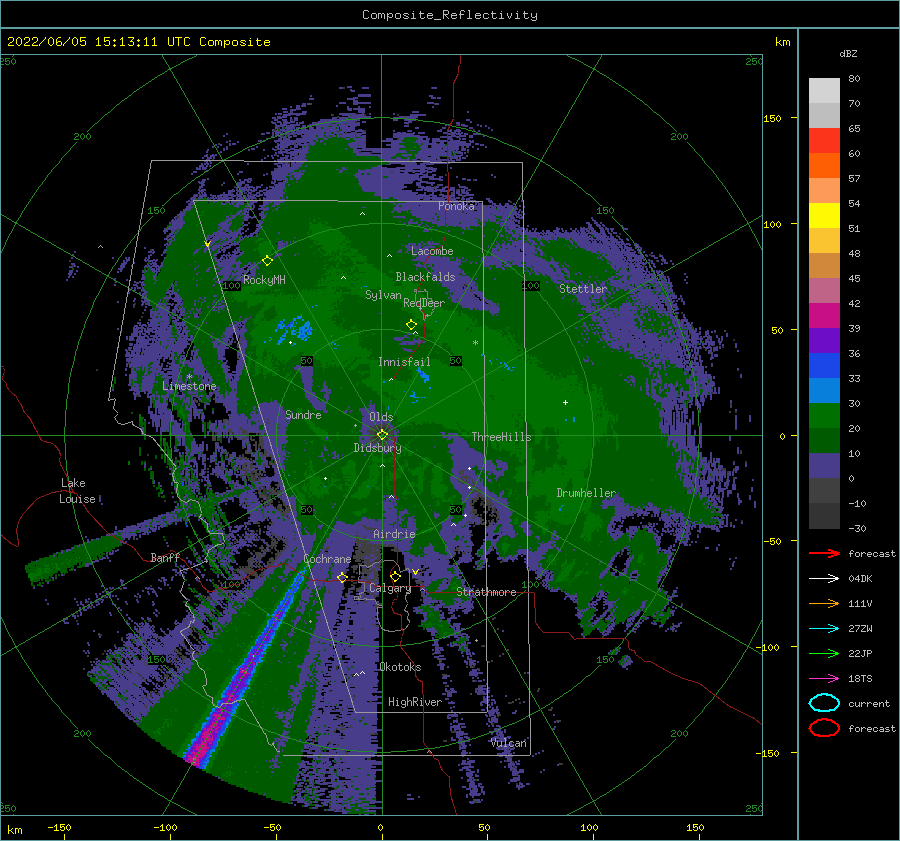Image resolution: width=900 pixels, height=841 pixels.
Task: Click the yellow diamond marker above Calgary label
Action: pyautogui.click(x=395, y=576)
